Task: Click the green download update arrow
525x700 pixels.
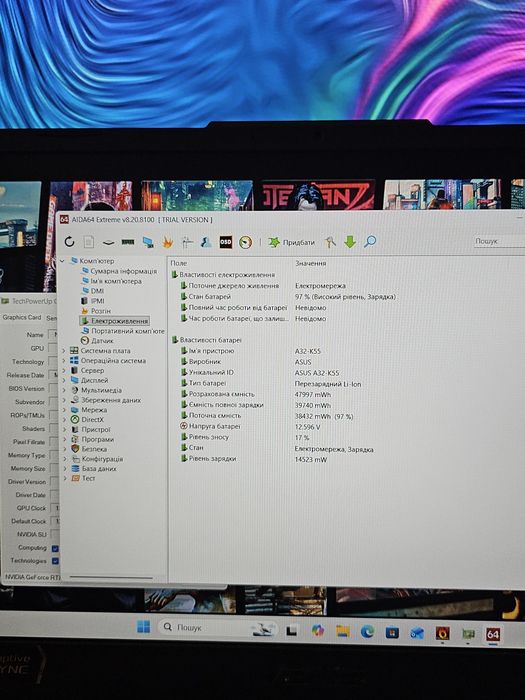Action: pyautogui.click(x=350, y=242)
